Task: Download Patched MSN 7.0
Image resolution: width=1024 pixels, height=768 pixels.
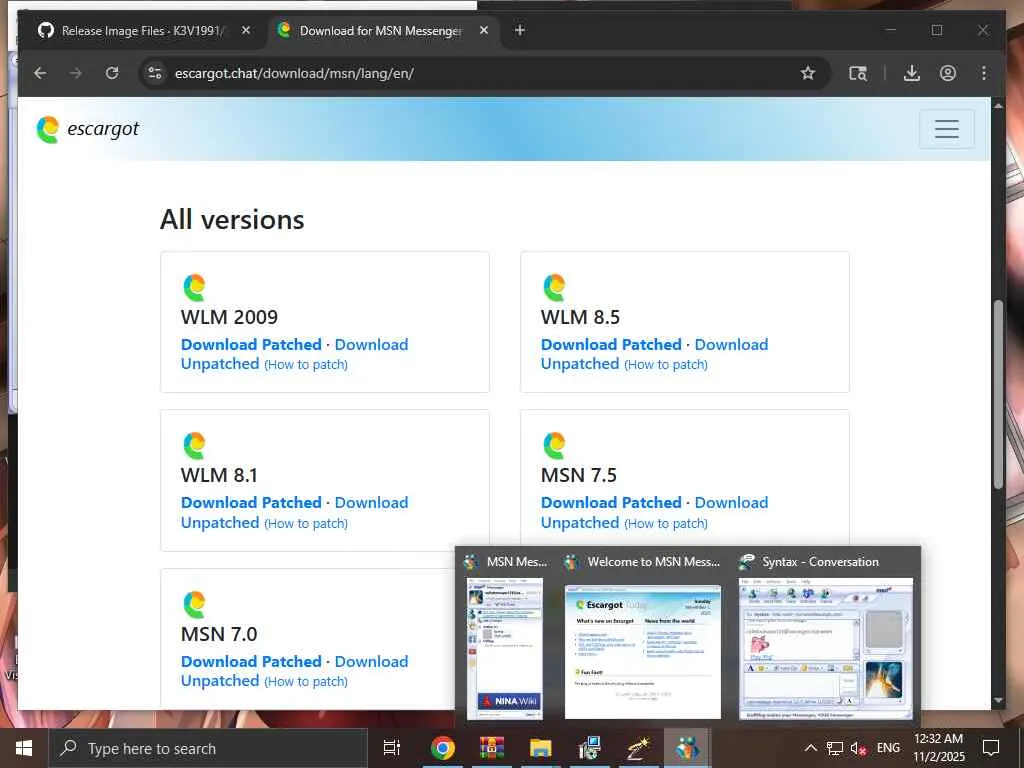Action: 251,662
